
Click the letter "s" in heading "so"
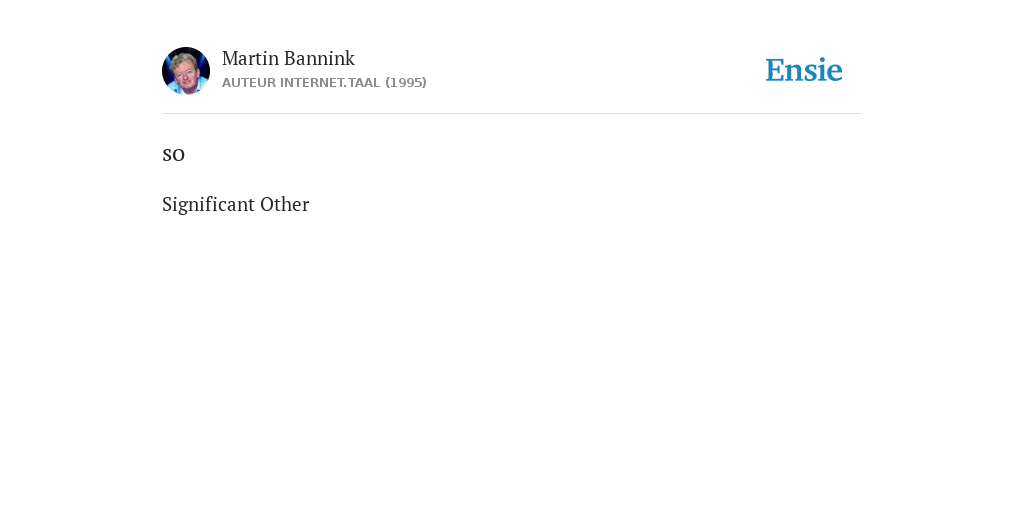click(x=167, y=155)
